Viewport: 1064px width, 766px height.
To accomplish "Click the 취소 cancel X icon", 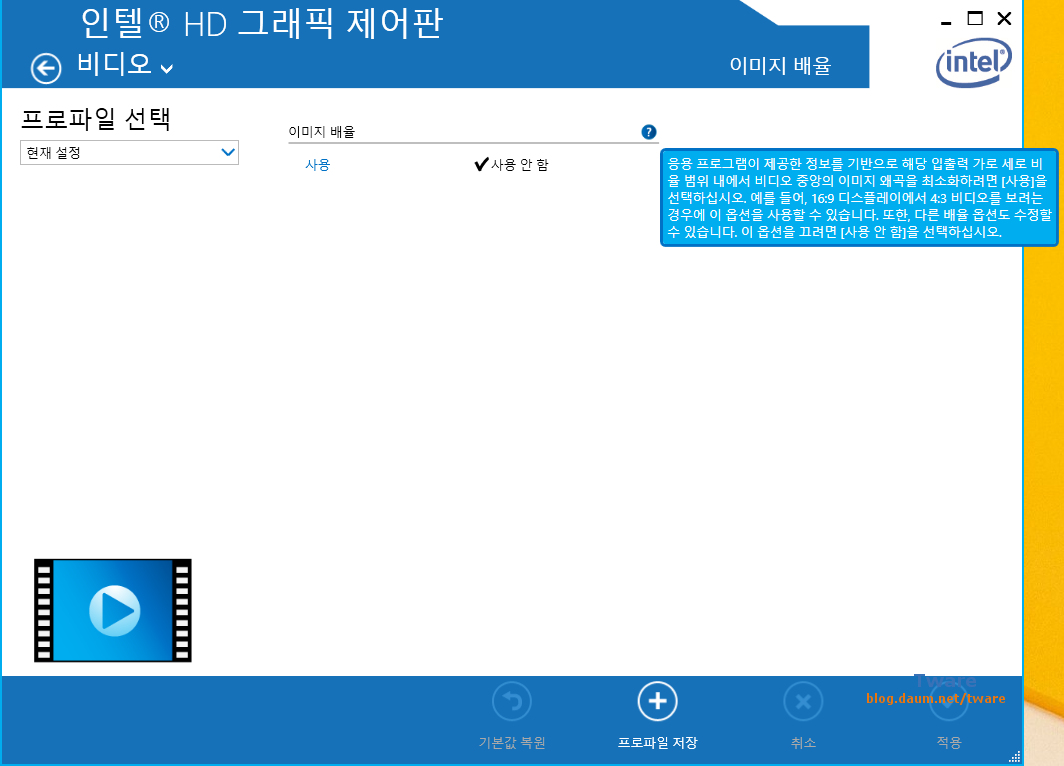I will click(803, 702).
